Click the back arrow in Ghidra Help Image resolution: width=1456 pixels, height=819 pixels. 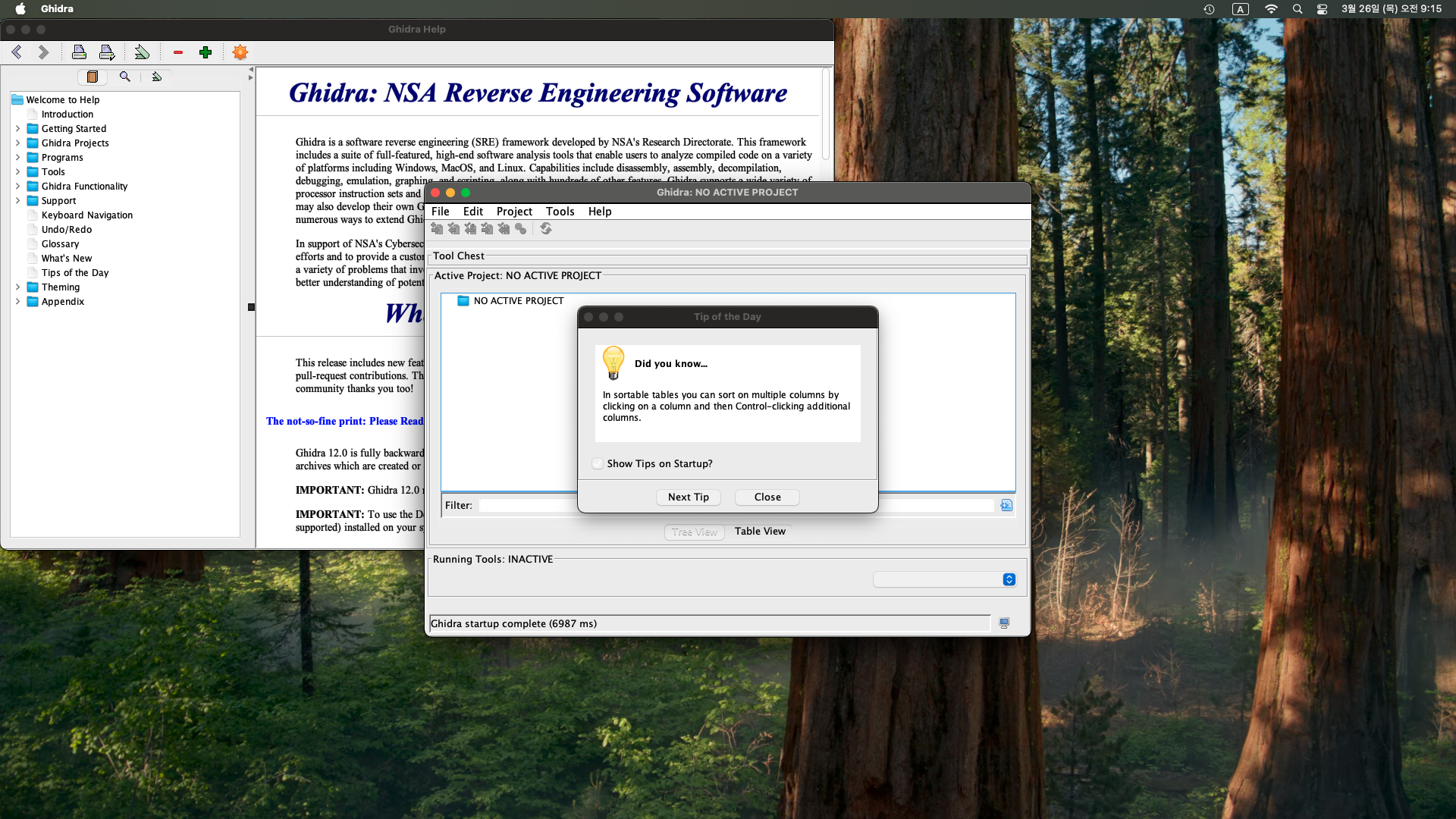17,52
